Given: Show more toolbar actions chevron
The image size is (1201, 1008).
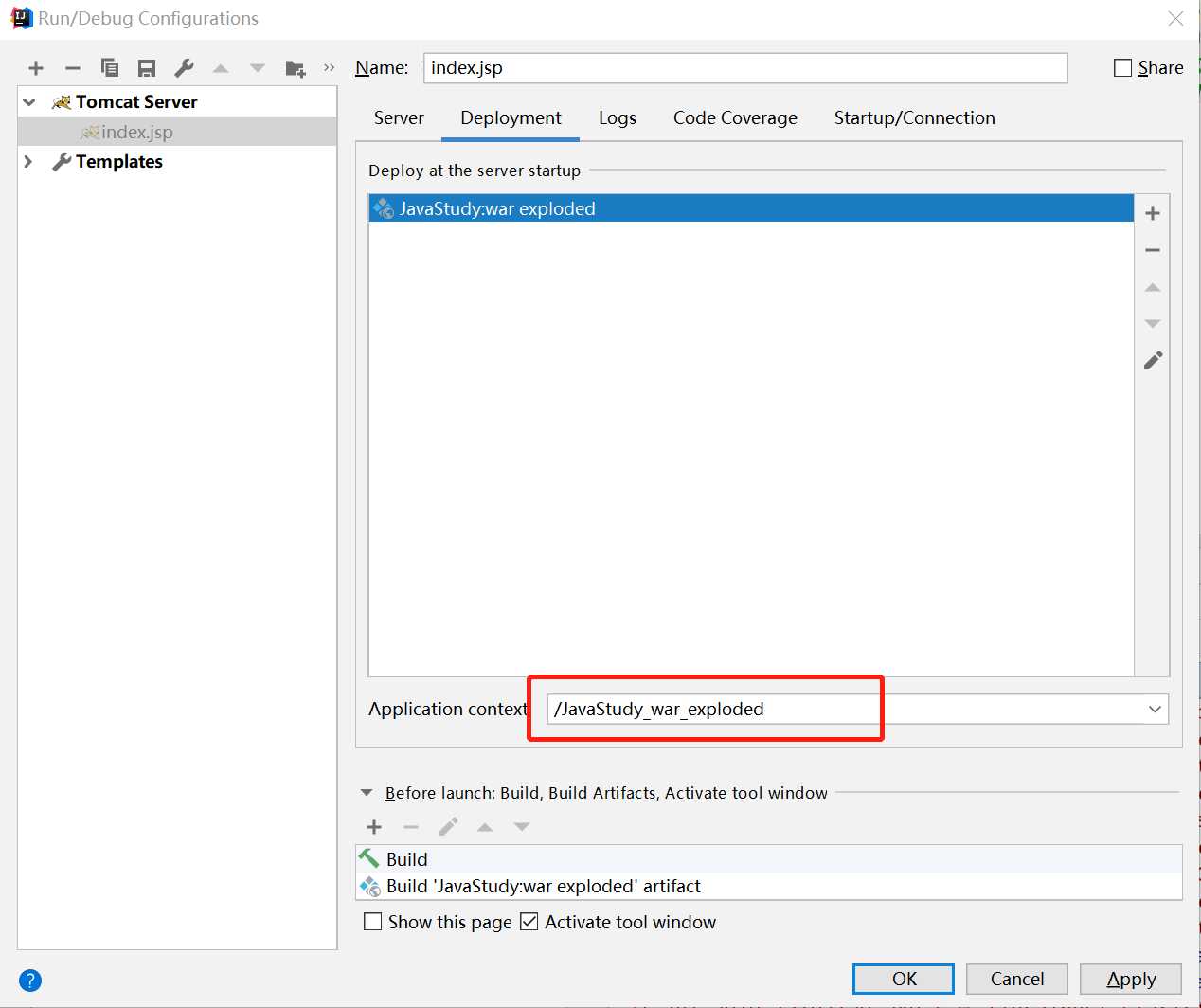Looking at the screenshot, I should tap(329, 67).
